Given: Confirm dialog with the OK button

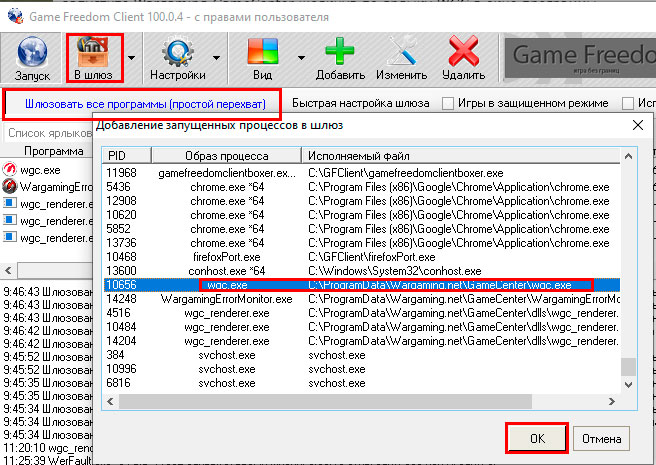Looking at the screenshot, I should tap(536, 438).
